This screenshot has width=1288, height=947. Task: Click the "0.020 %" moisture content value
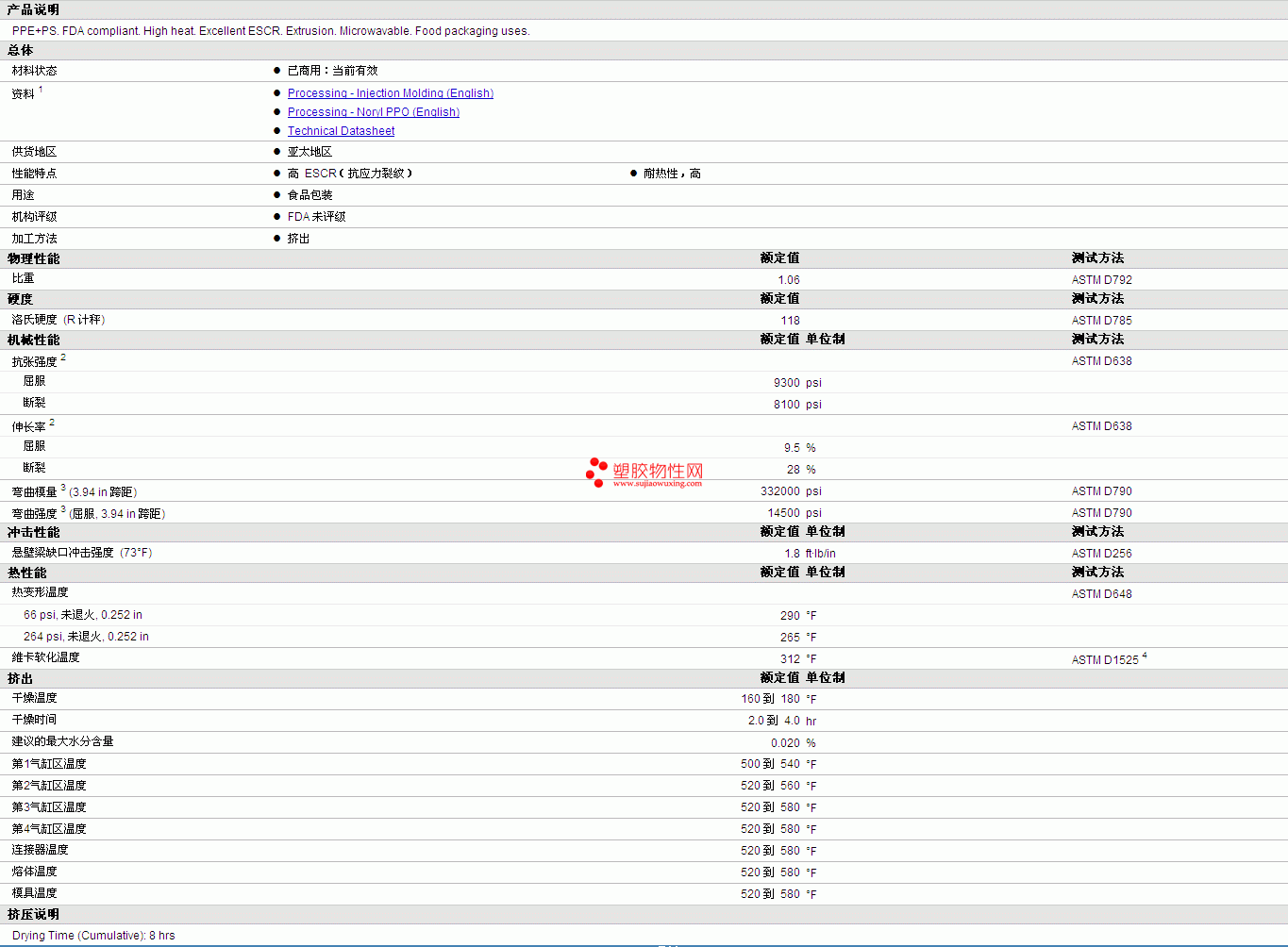click(x=794, y=743)
